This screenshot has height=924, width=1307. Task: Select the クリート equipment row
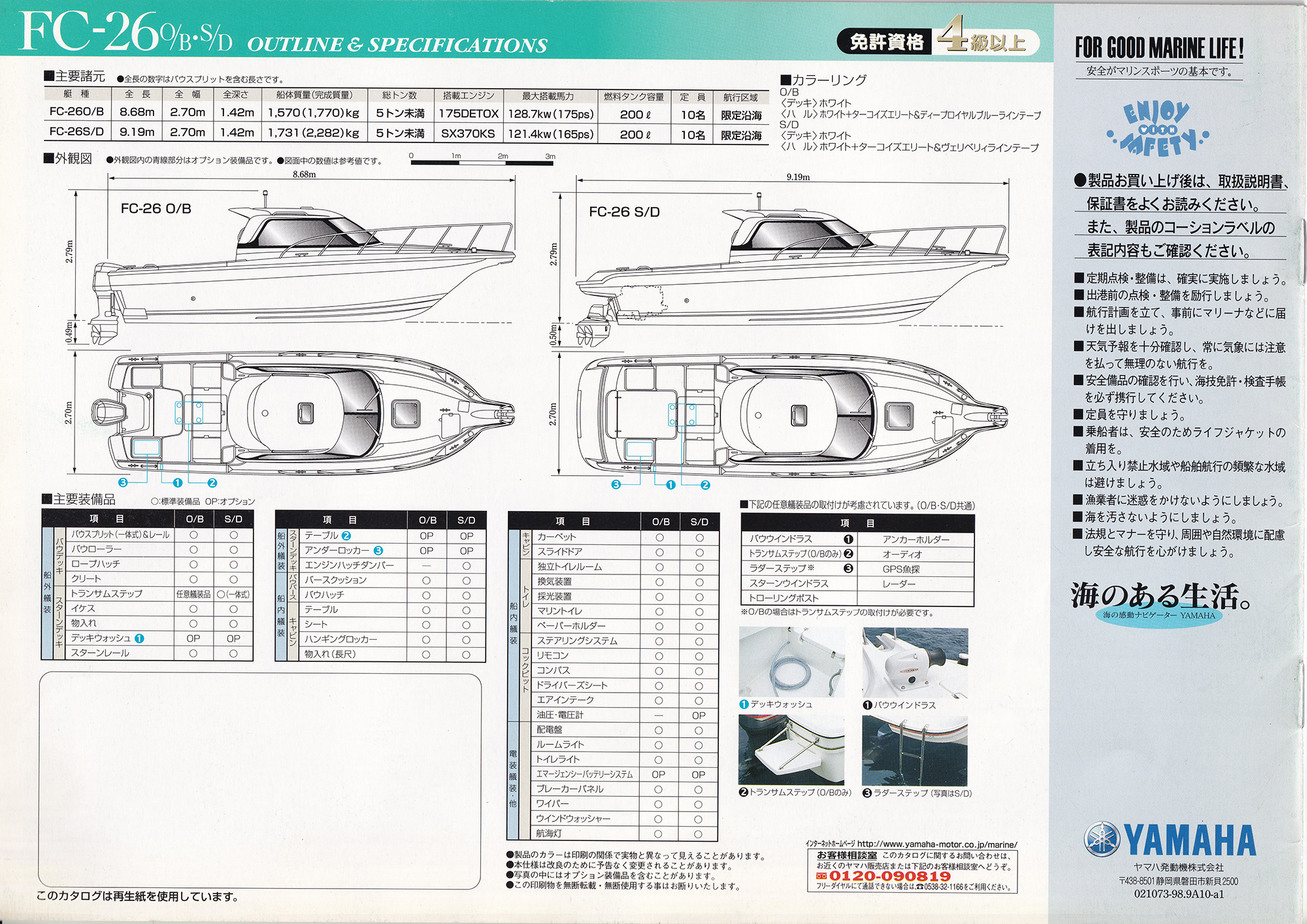[159, 579]
